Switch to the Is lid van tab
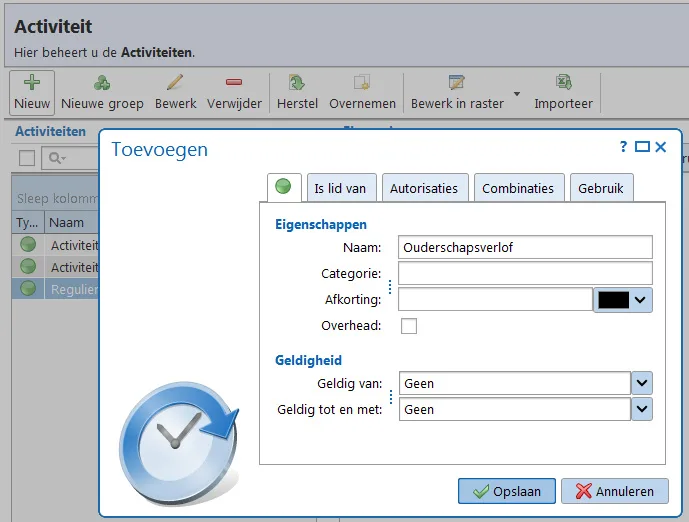 (341, 188)
